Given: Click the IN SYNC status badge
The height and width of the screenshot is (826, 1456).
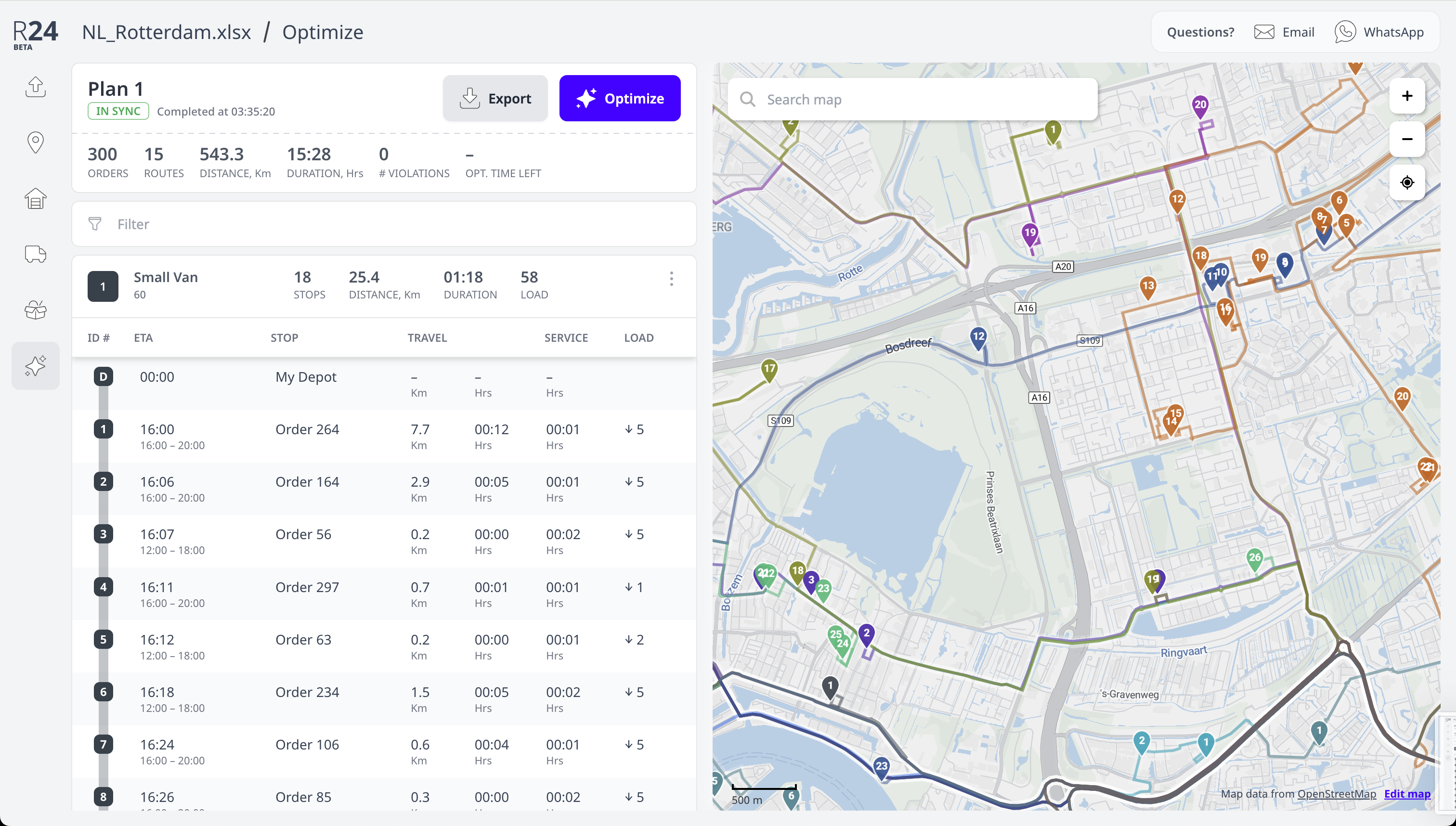Looking at the screenshot, I should 118,111.
